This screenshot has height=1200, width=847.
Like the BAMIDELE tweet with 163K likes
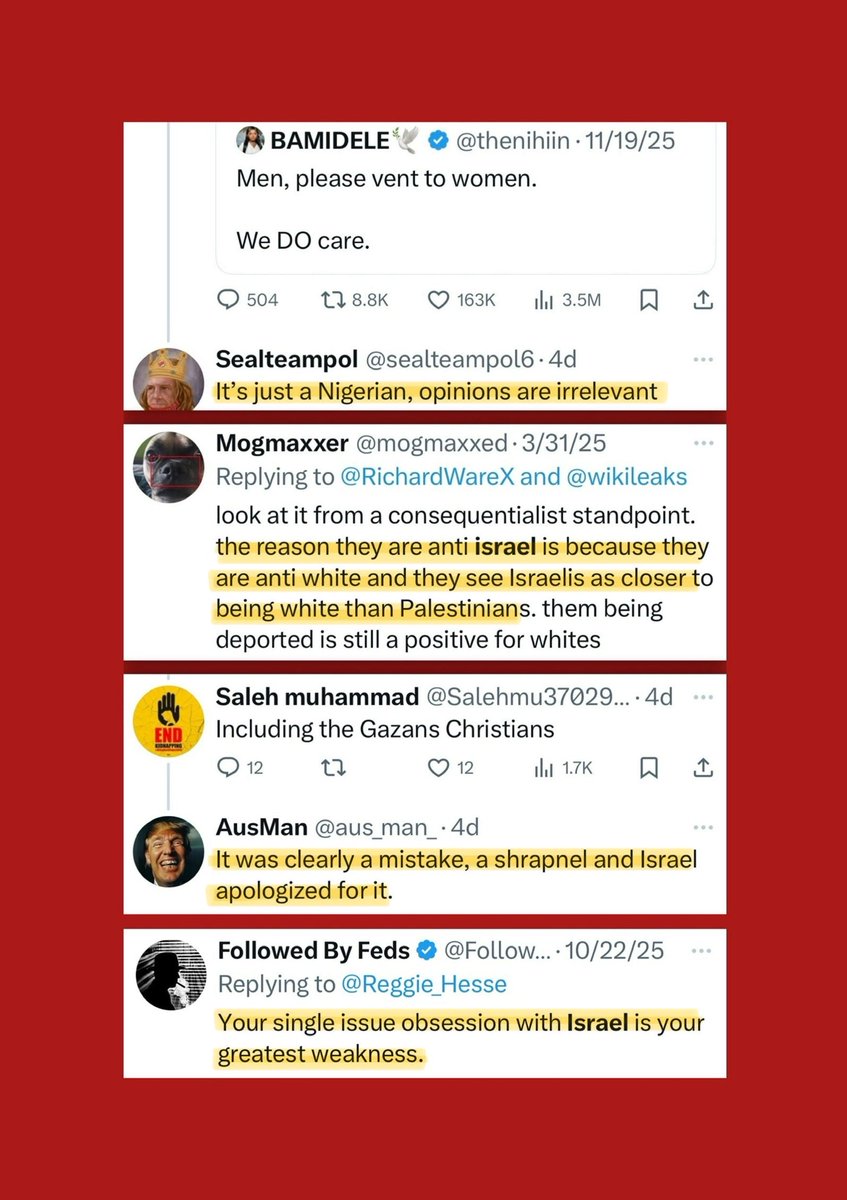pos(437,300)
